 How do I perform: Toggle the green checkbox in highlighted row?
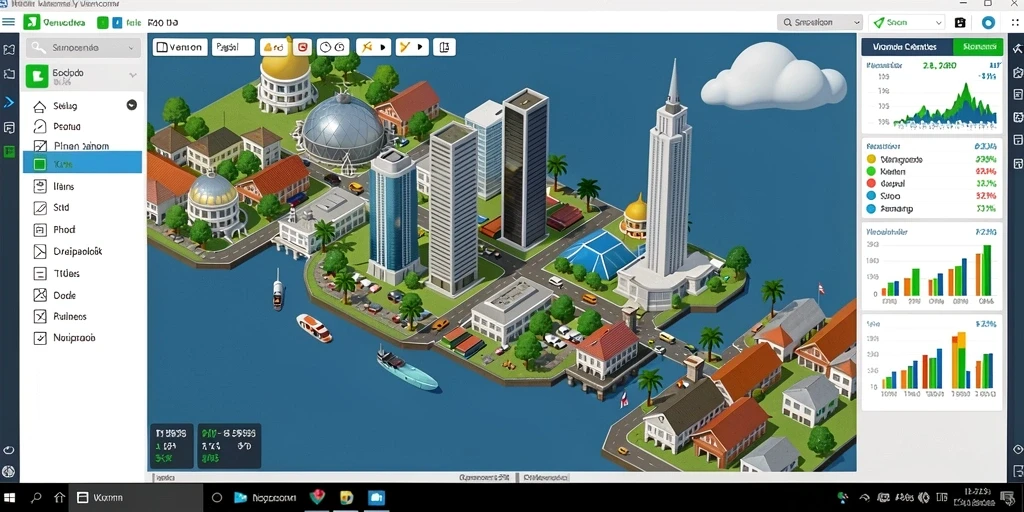(x=40, y=164)
